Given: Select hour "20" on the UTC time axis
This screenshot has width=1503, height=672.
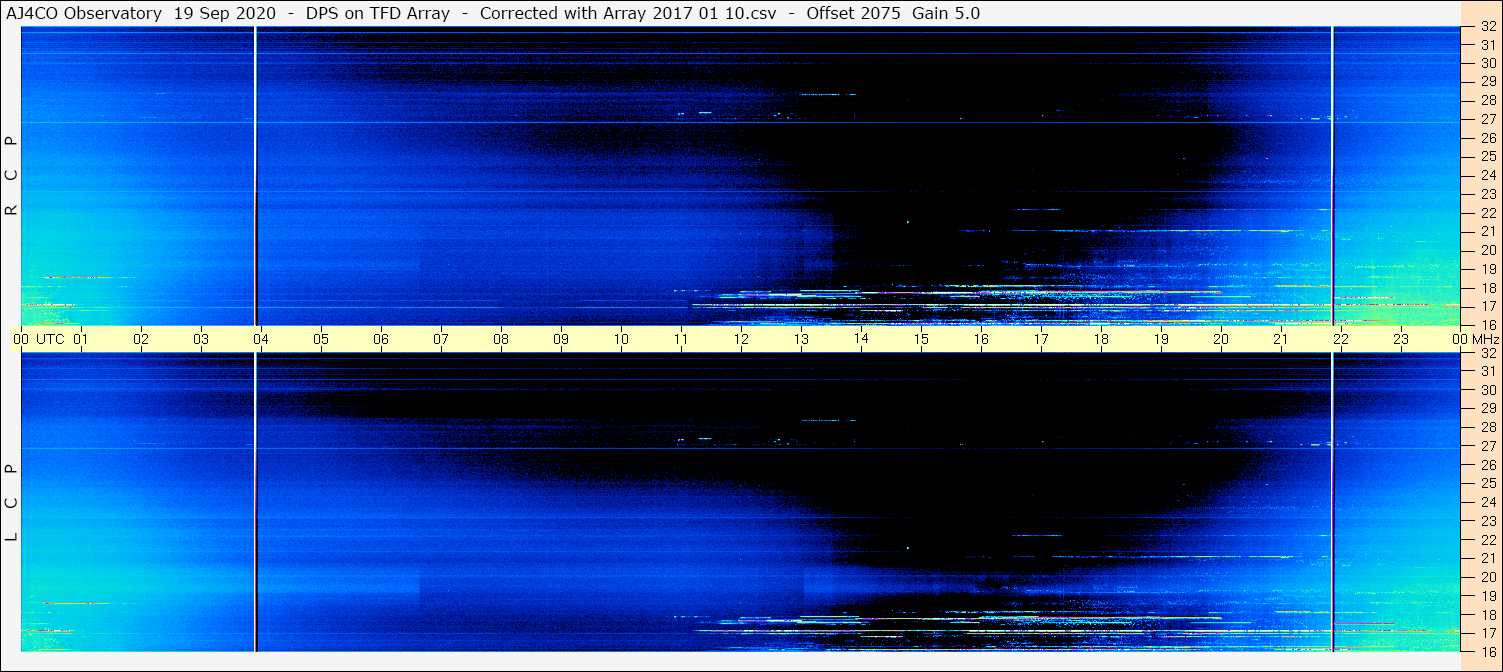Looking at the screenshot, I should point(1221,339).
